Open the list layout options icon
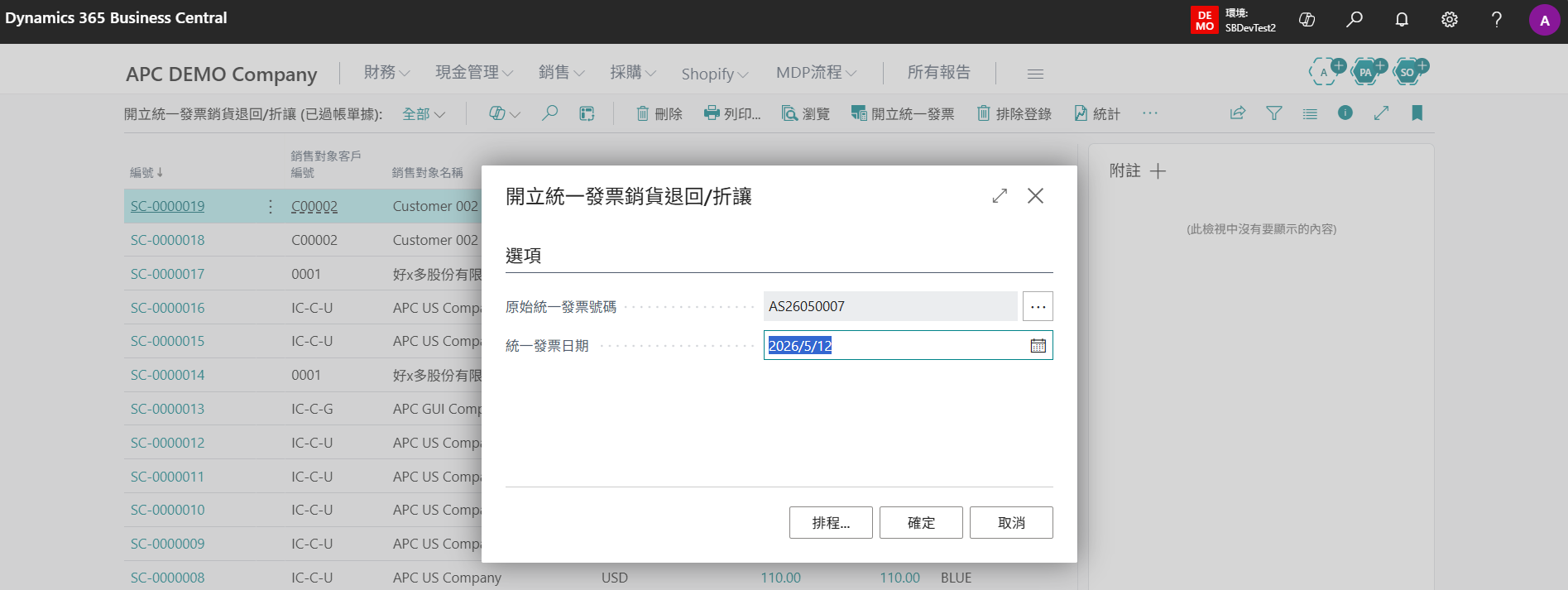The height and width of the screenshot is (590, 1568). click(x=1310, y=113)
